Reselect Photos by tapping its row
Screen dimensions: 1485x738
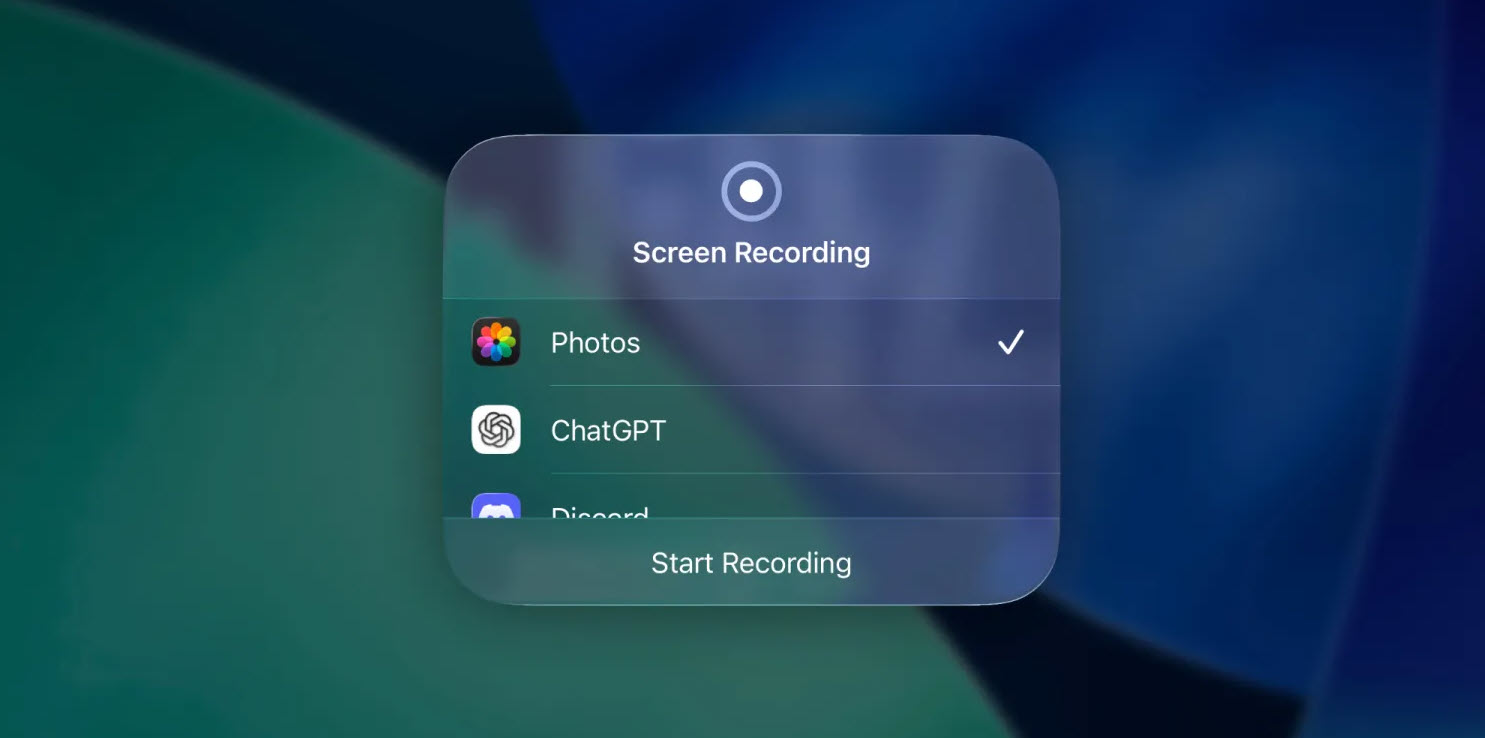751,342
